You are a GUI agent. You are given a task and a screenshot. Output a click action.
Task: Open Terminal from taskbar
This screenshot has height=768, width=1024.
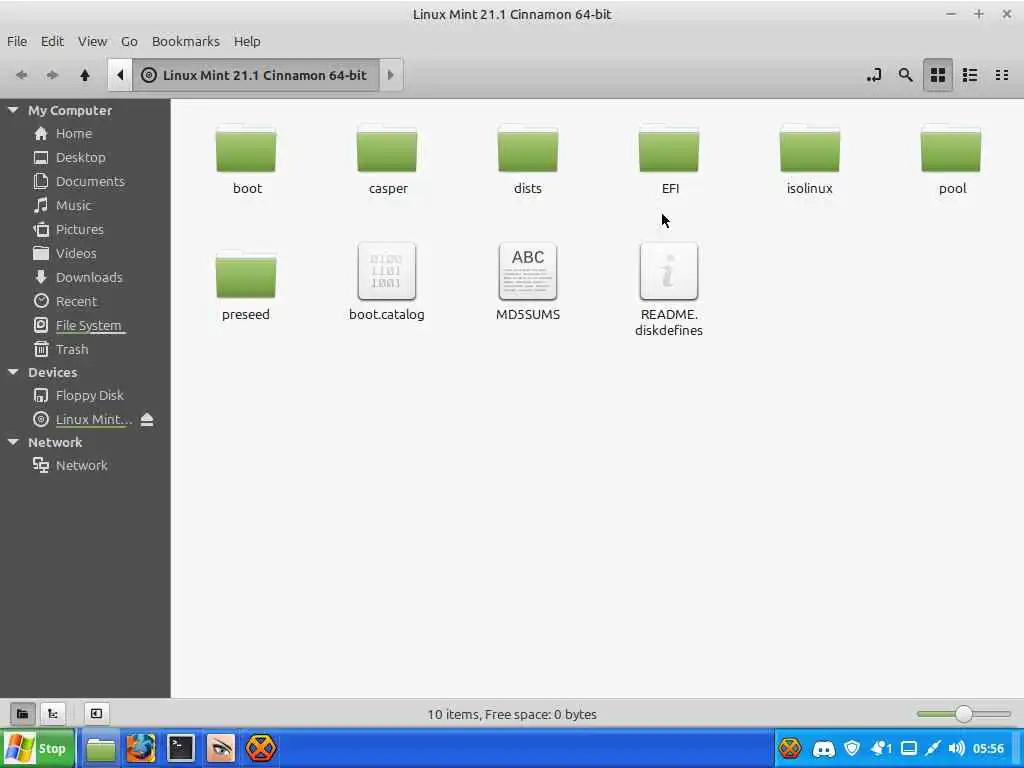click(181, 748)
